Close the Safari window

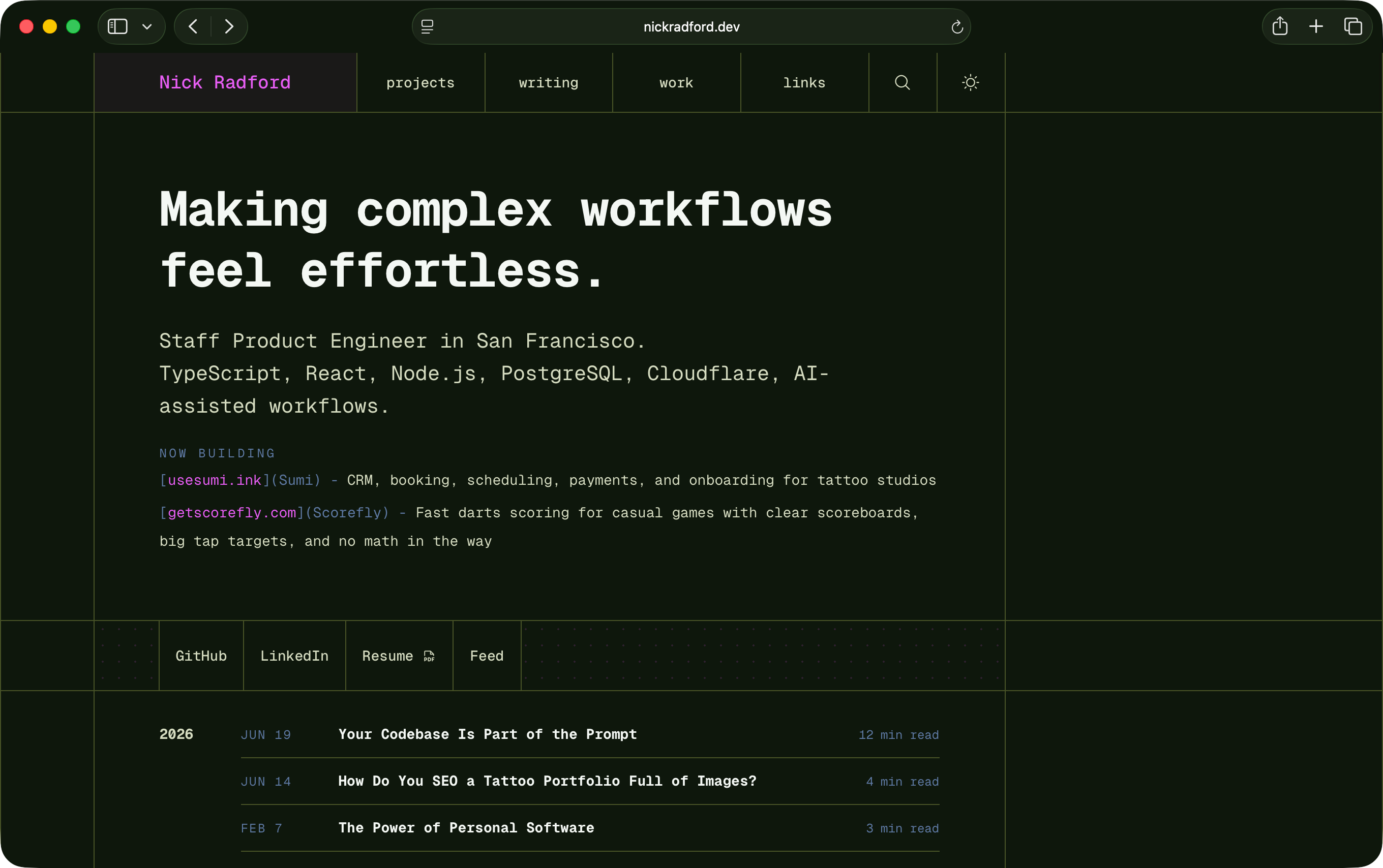(x=26, y=26)
